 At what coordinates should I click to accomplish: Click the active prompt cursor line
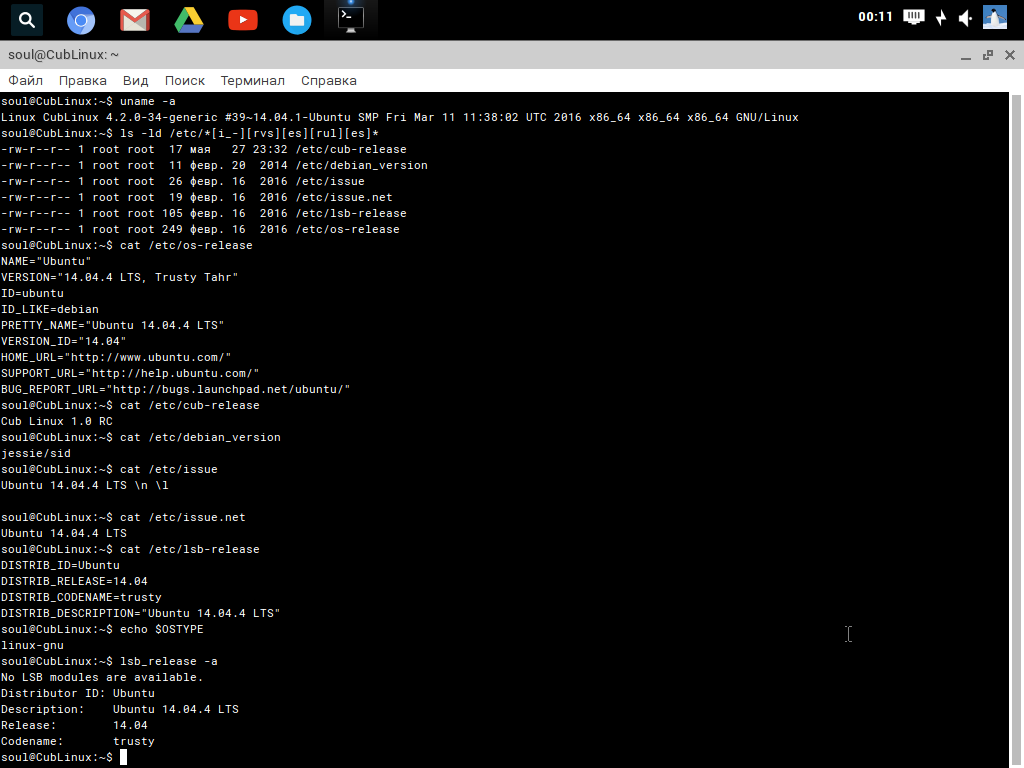[64, 757]
